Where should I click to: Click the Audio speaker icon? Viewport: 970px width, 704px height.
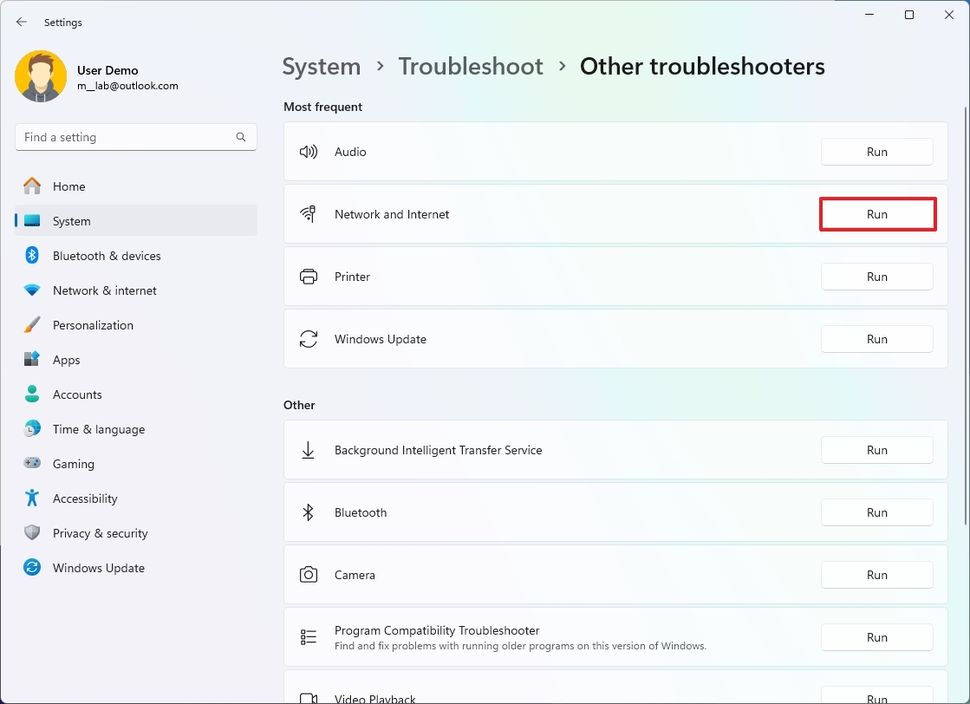click(309, 151)
